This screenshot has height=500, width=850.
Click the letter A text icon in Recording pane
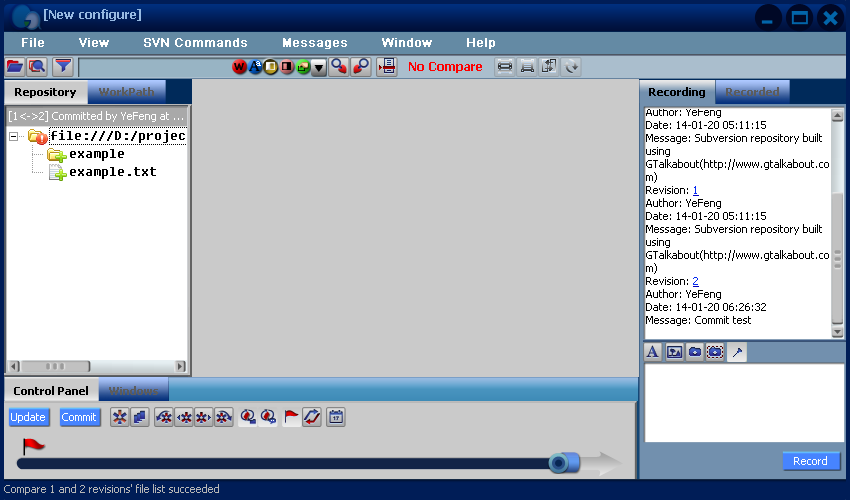pos(653,352)
